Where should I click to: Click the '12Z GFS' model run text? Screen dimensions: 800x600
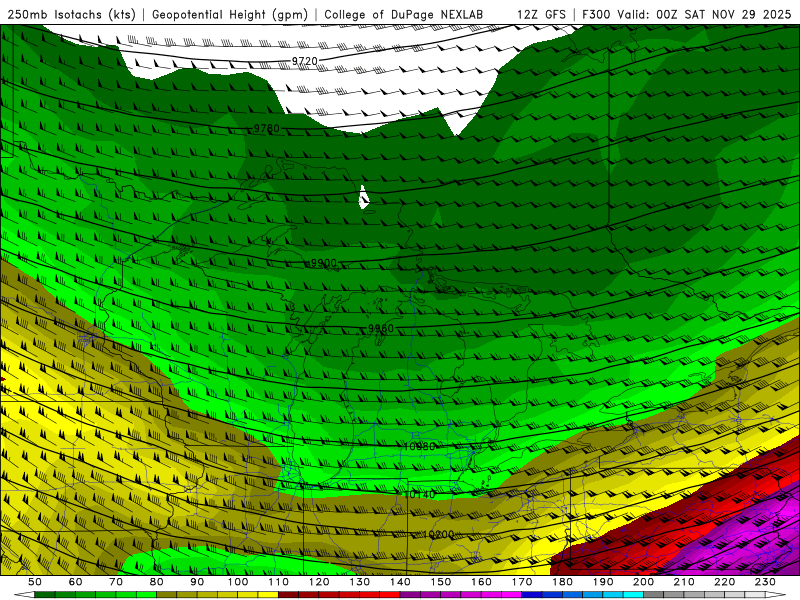(x=541, y=14)
